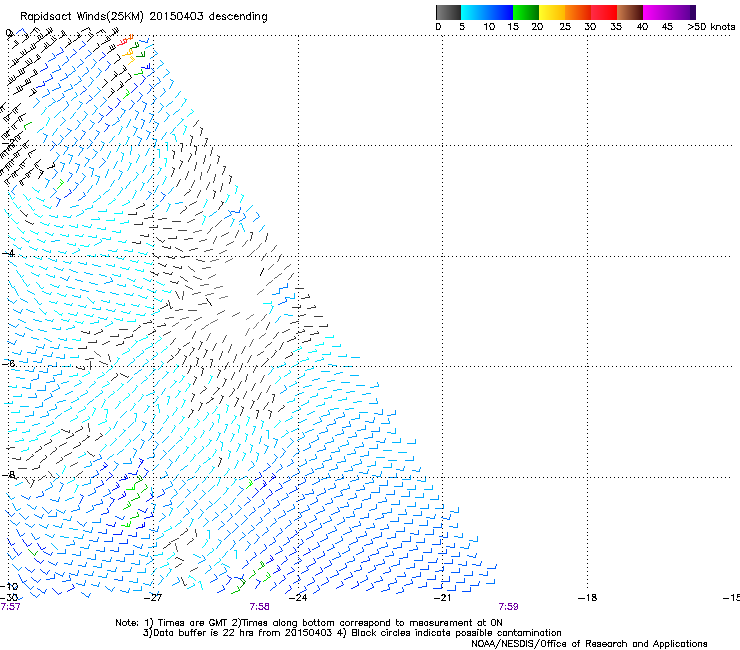The image size is (740, 650).
Task: Click the latitude label "-8"
Action: click(x=8, y=474)
